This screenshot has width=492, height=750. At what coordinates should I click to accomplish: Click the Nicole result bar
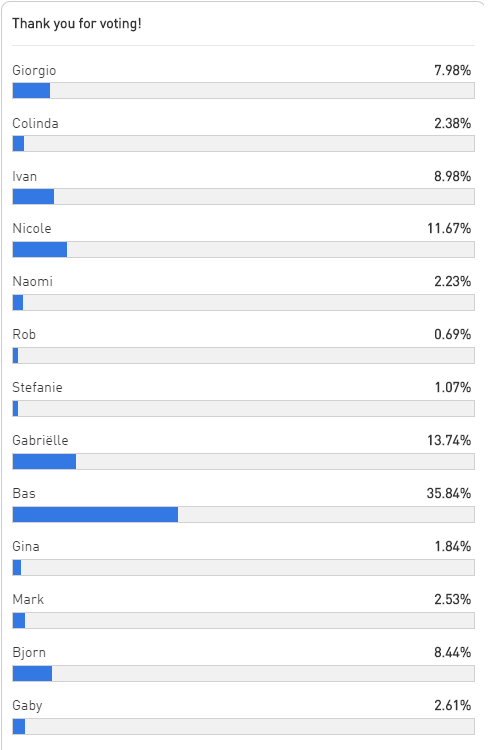click(x=243, y=250)
